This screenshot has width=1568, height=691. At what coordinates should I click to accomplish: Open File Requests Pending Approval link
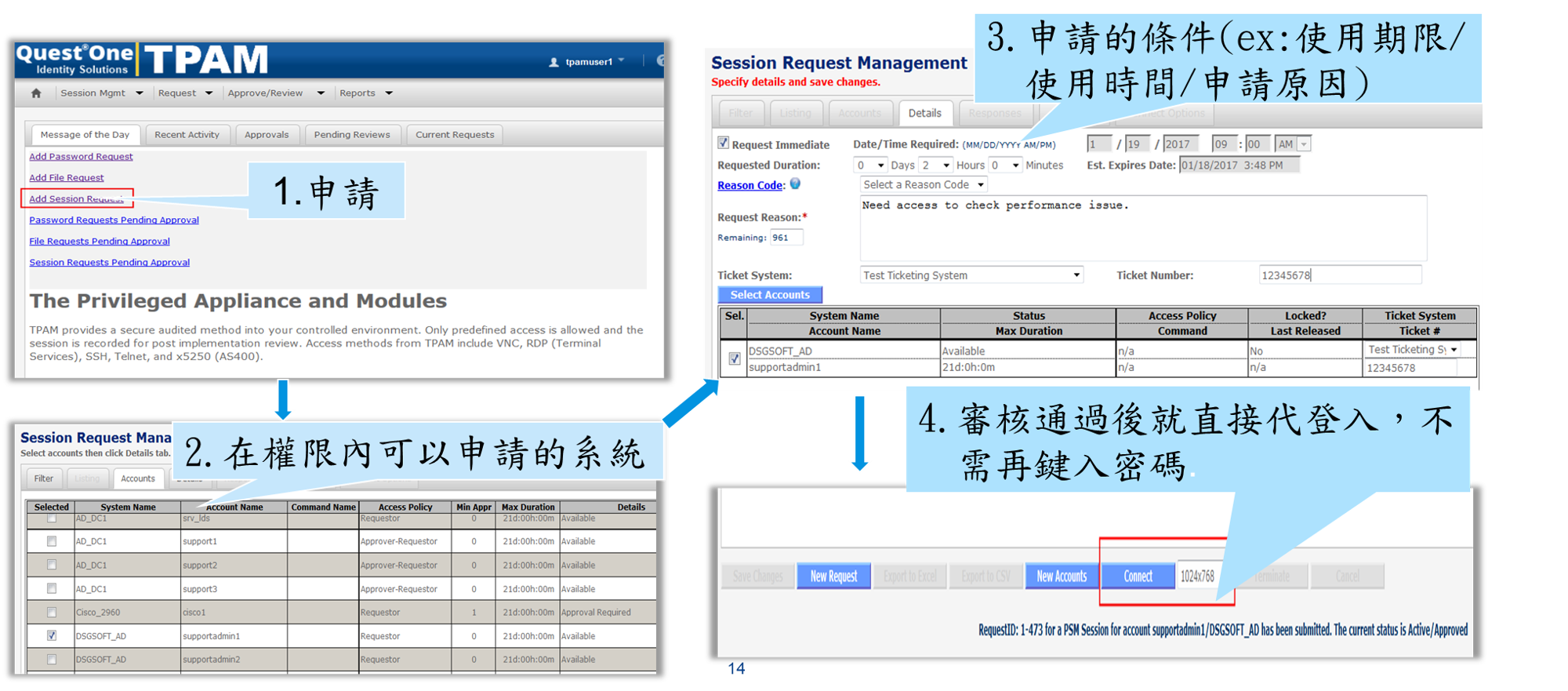coord(100,242)
